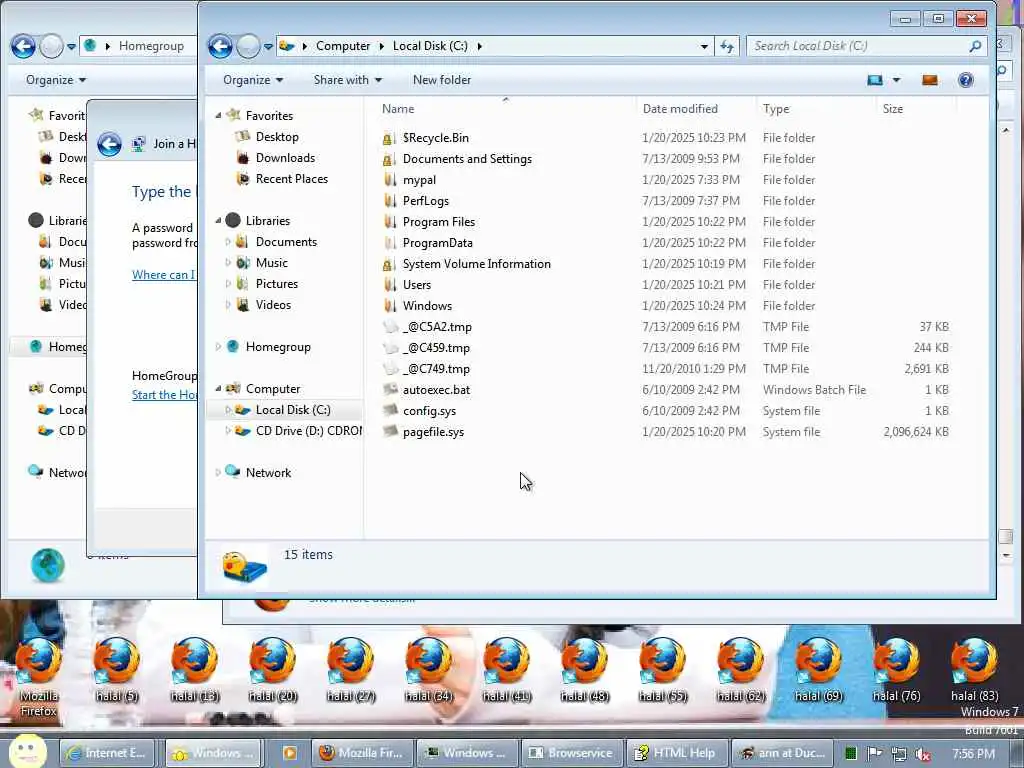Image resolution: width=1024 pixels, height=768 pixels.
Task: Expand Homegroup in navigation pane
Action: (218, 347)
